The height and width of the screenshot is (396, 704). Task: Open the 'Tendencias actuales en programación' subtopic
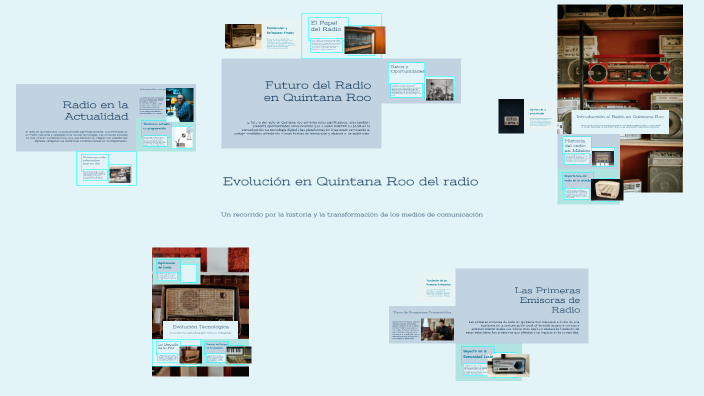(155, 126)
